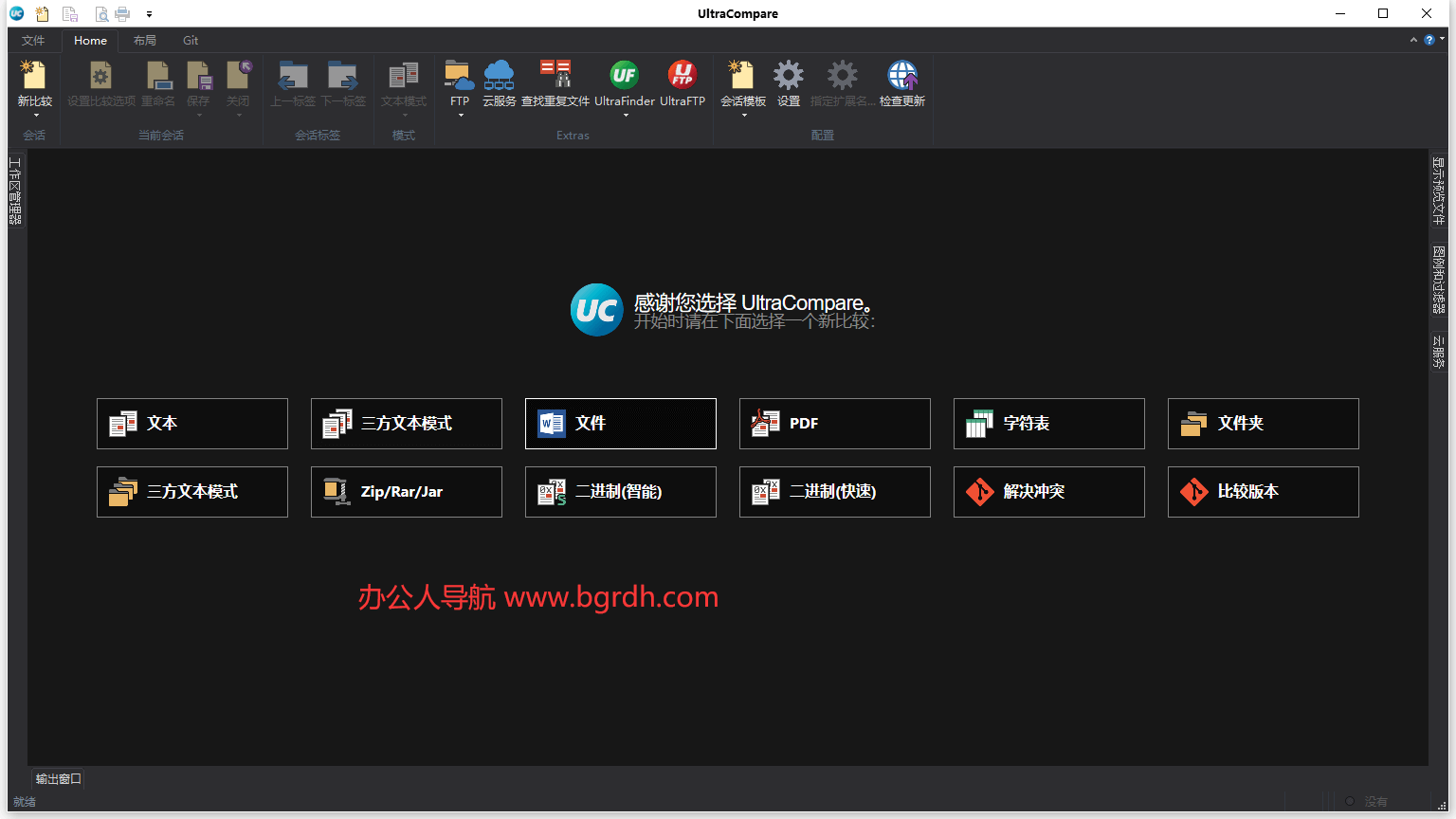Expand the FTP dropdown arrow
The height and width of the screenshot is (819, 1456).
click(461, 116)
